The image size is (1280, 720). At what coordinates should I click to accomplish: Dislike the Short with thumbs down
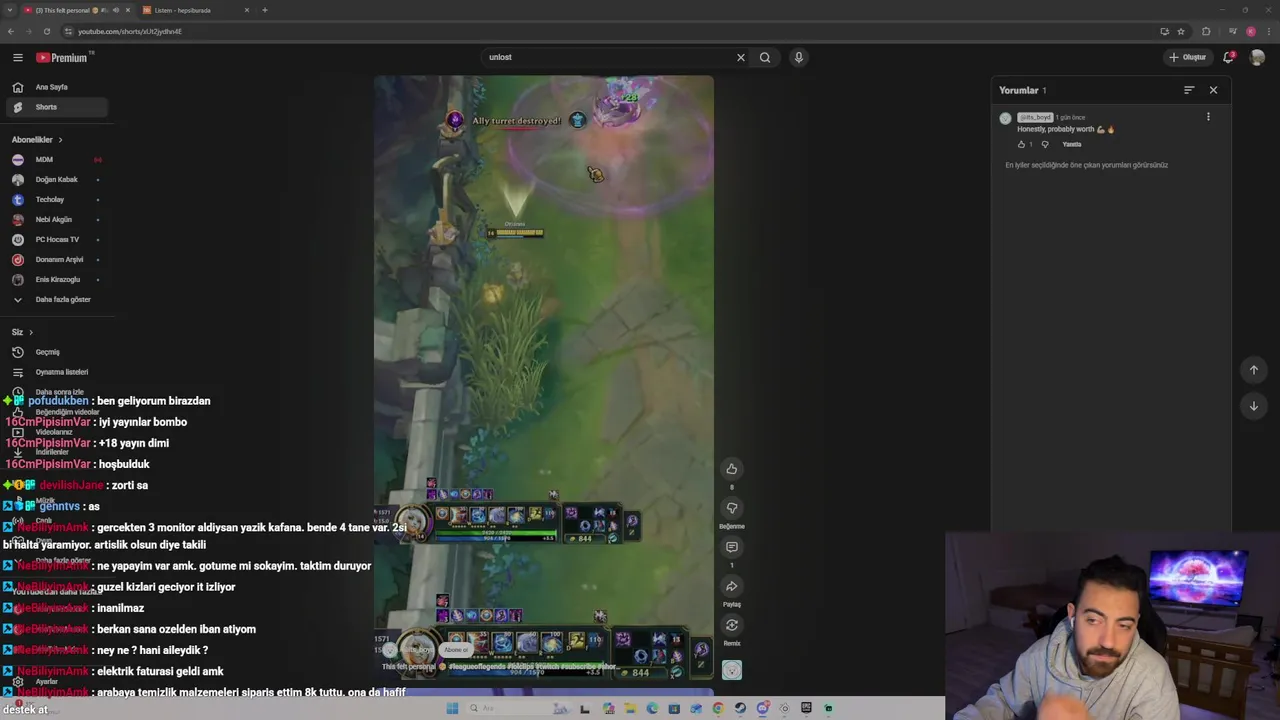[x=732, y=508]
